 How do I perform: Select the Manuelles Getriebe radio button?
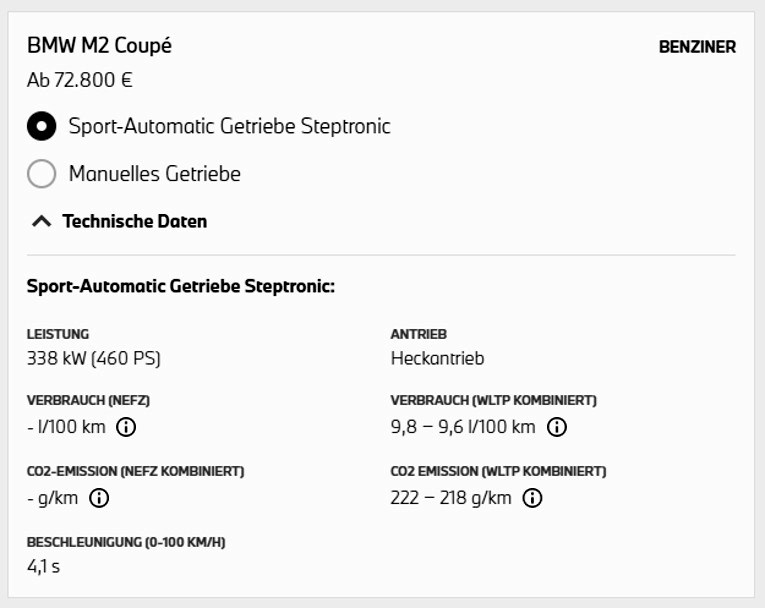(x=41, y=173)
